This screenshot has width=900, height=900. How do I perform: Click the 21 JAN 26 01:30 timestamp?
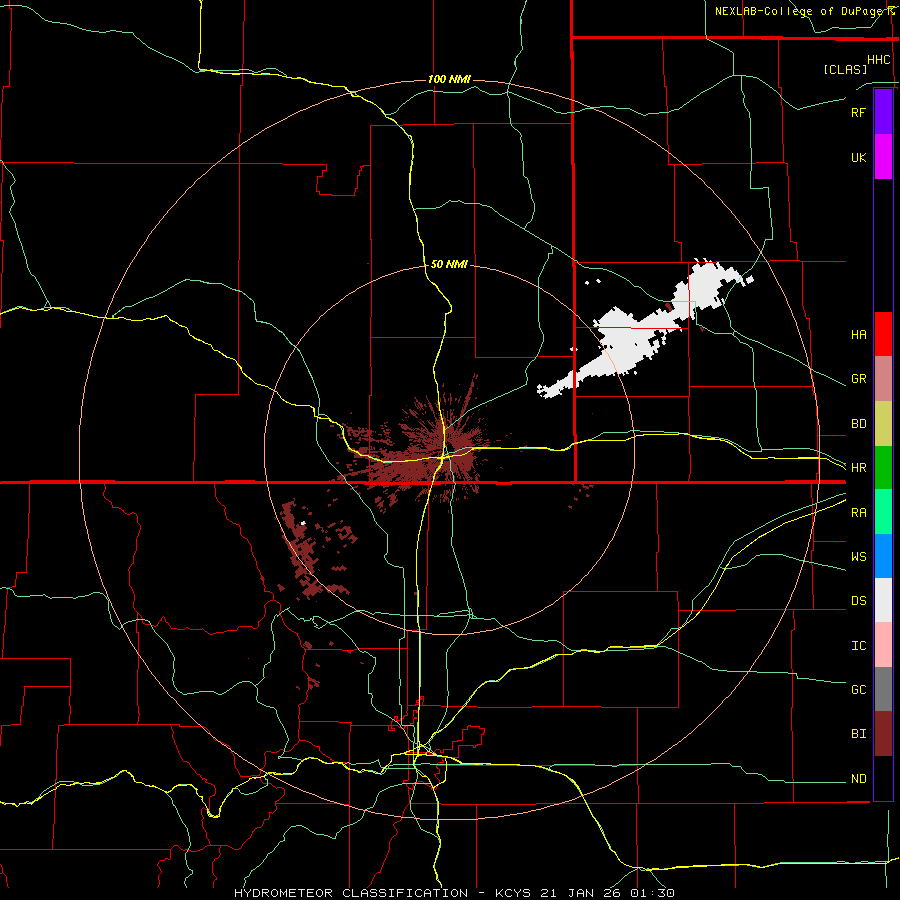coord(607,893)
